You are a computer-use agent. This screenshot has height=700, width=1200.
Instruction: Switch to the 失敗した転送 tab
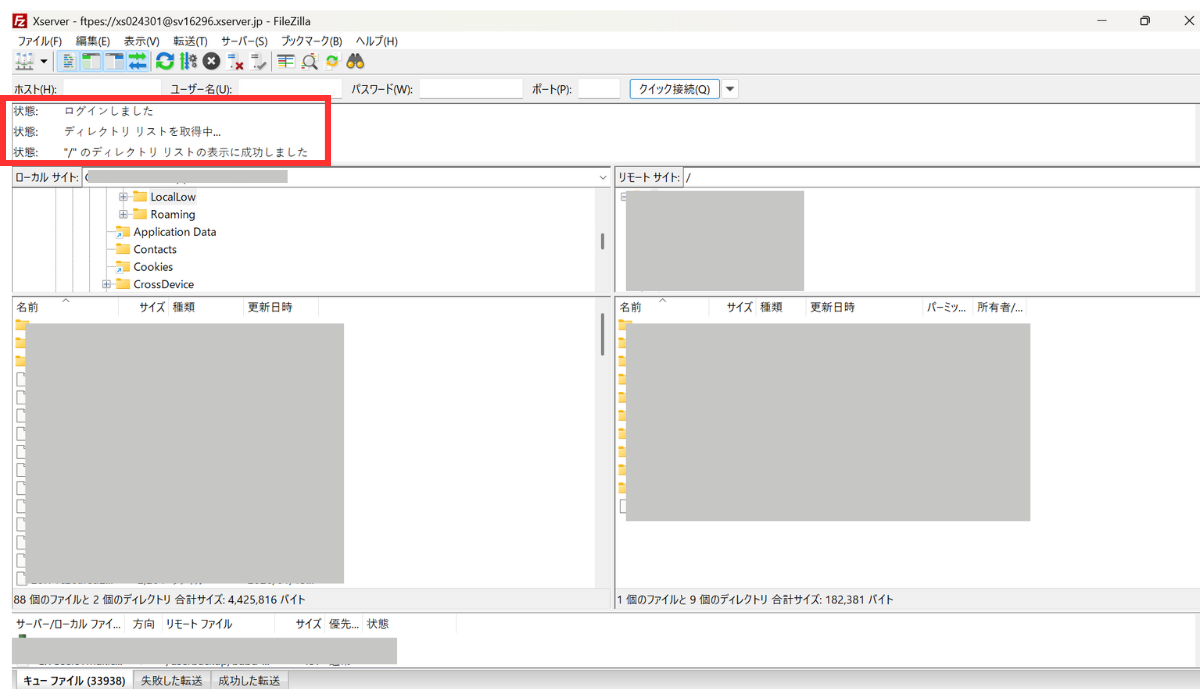(x=171, y=681)
